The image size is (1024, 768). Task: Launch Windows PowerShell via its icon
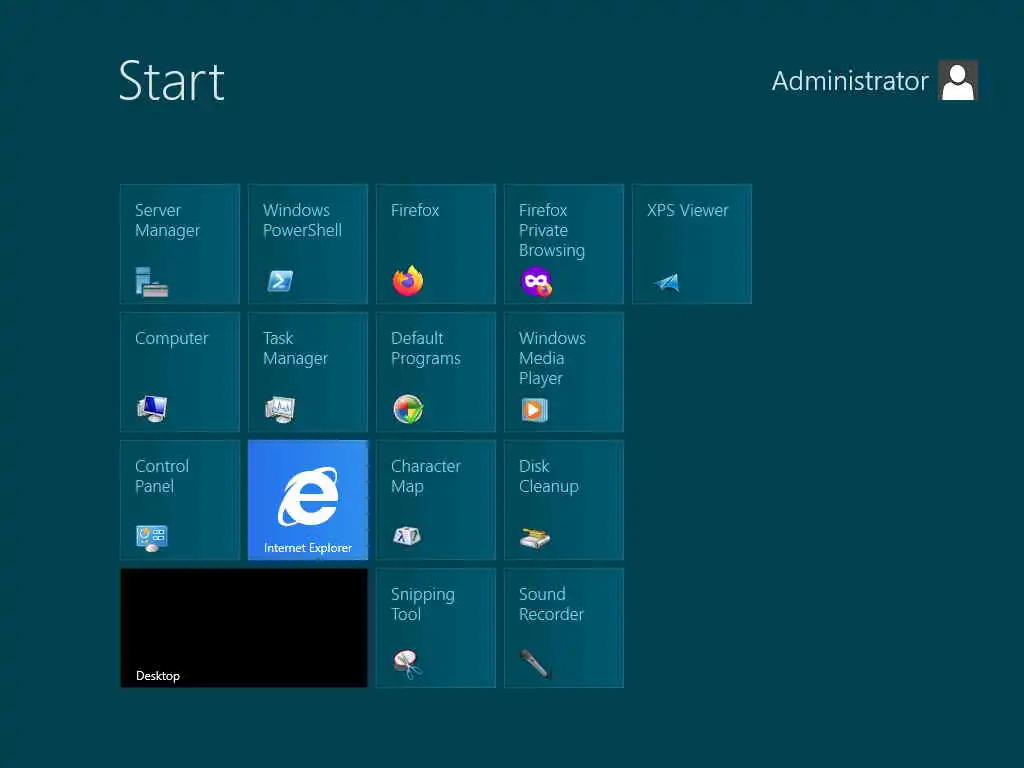tap(280, 281)
